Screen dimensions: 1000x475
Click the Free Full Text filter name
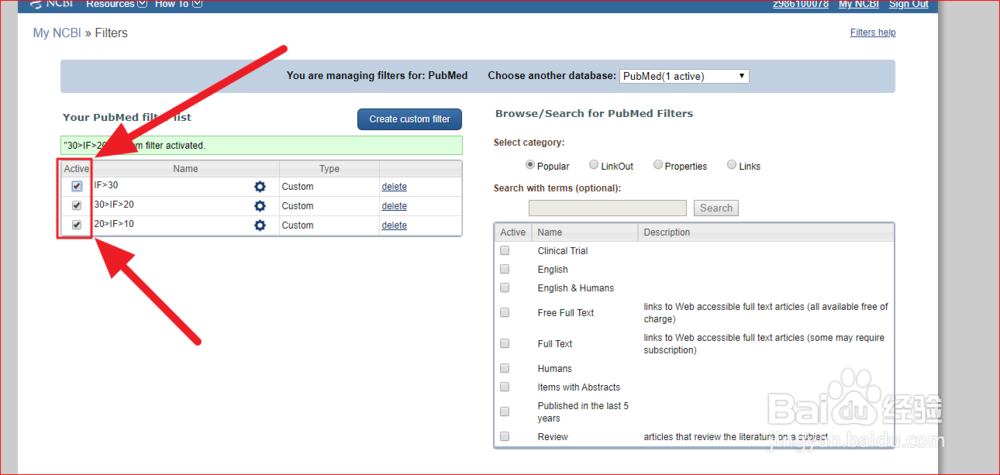(566, 312)
